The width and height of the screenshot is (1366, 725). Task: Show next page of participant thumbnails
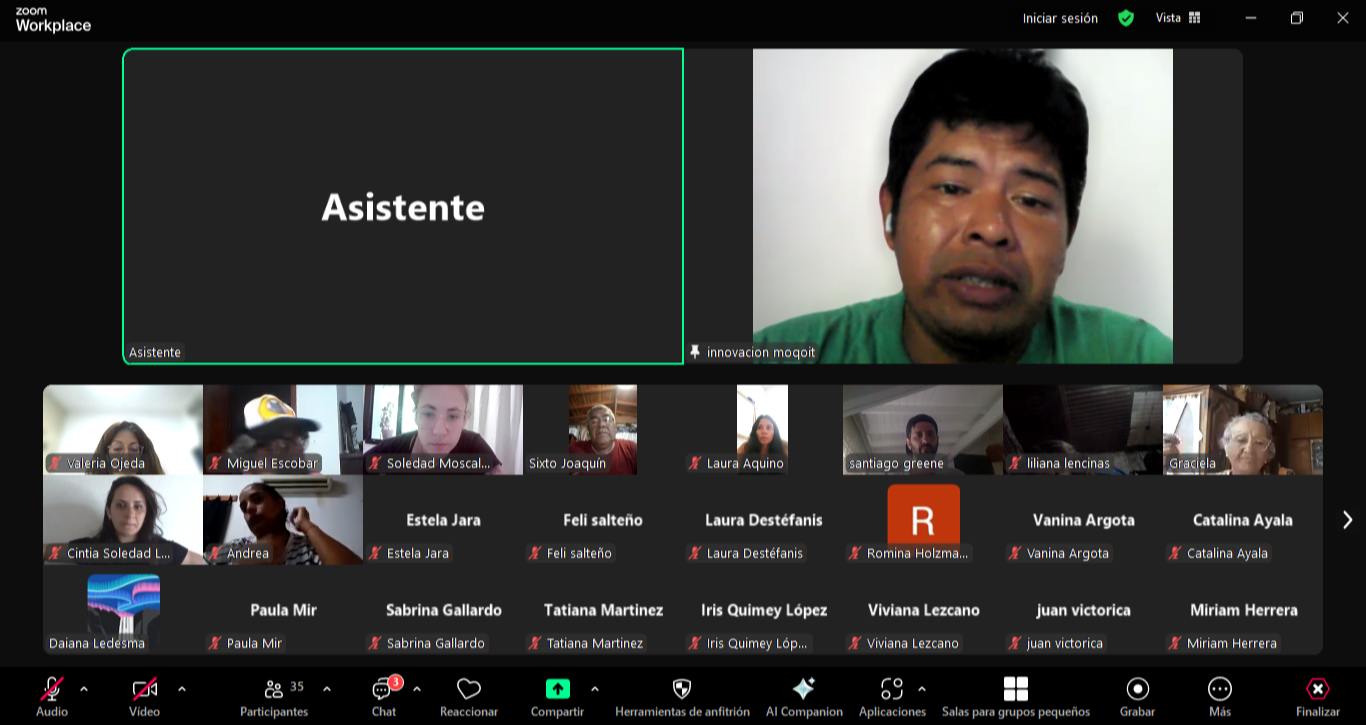coord(1346,520)
